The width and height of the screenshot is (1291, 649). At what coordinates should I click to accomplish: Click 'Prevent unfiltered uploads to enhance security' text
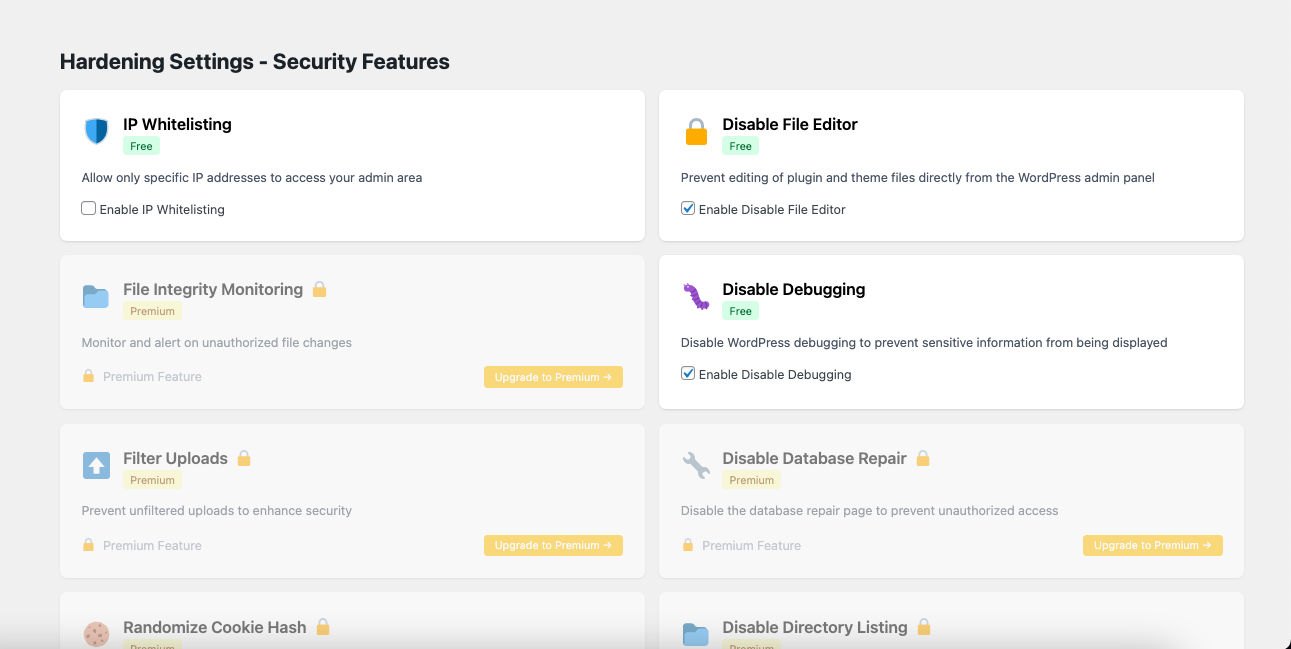point(217,510)
